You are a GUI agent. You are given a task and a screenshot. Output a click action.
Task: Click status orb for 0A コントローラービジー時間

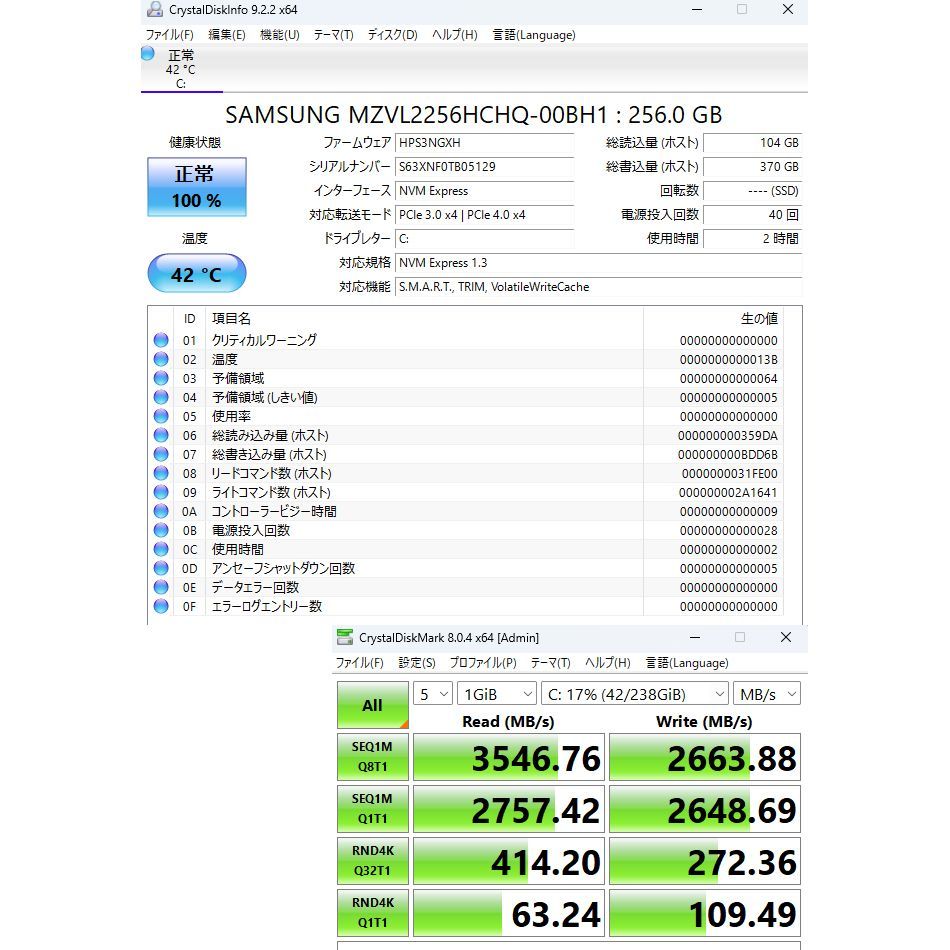[161, 511]
